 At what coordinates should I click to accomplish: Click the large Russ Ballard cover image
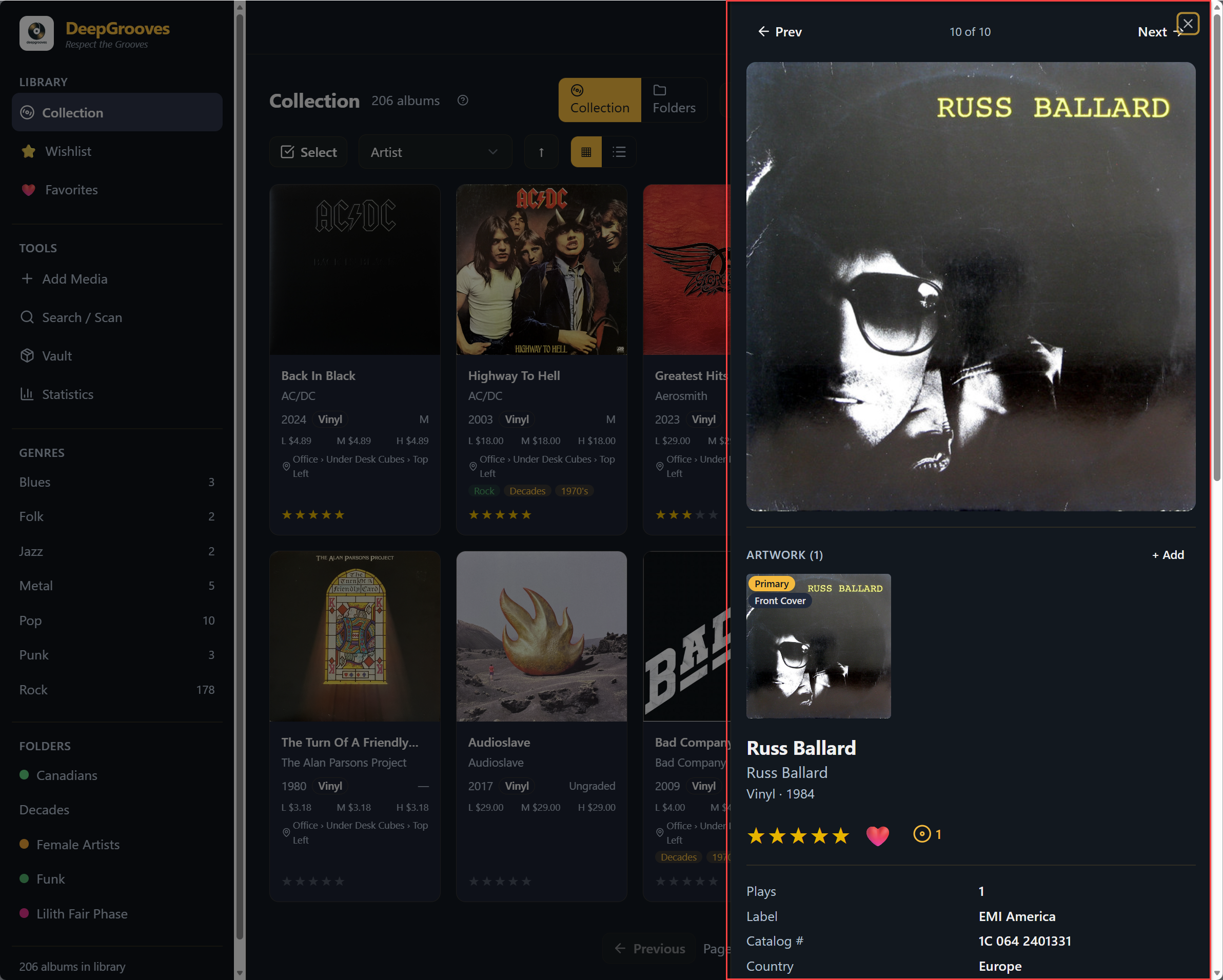point(971,286)
